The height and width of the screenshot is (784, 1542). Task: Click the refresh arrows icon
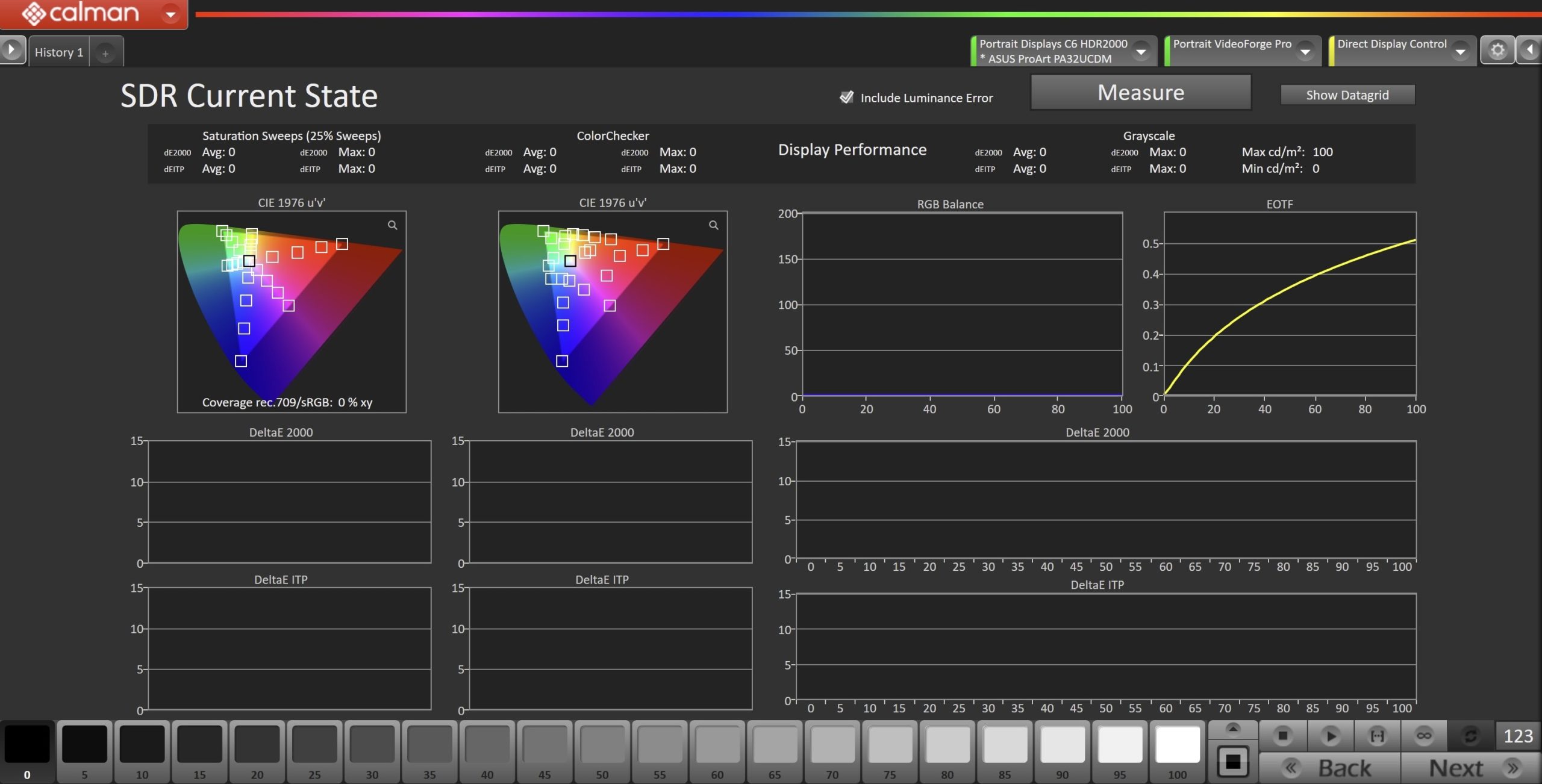[1470, 736]
